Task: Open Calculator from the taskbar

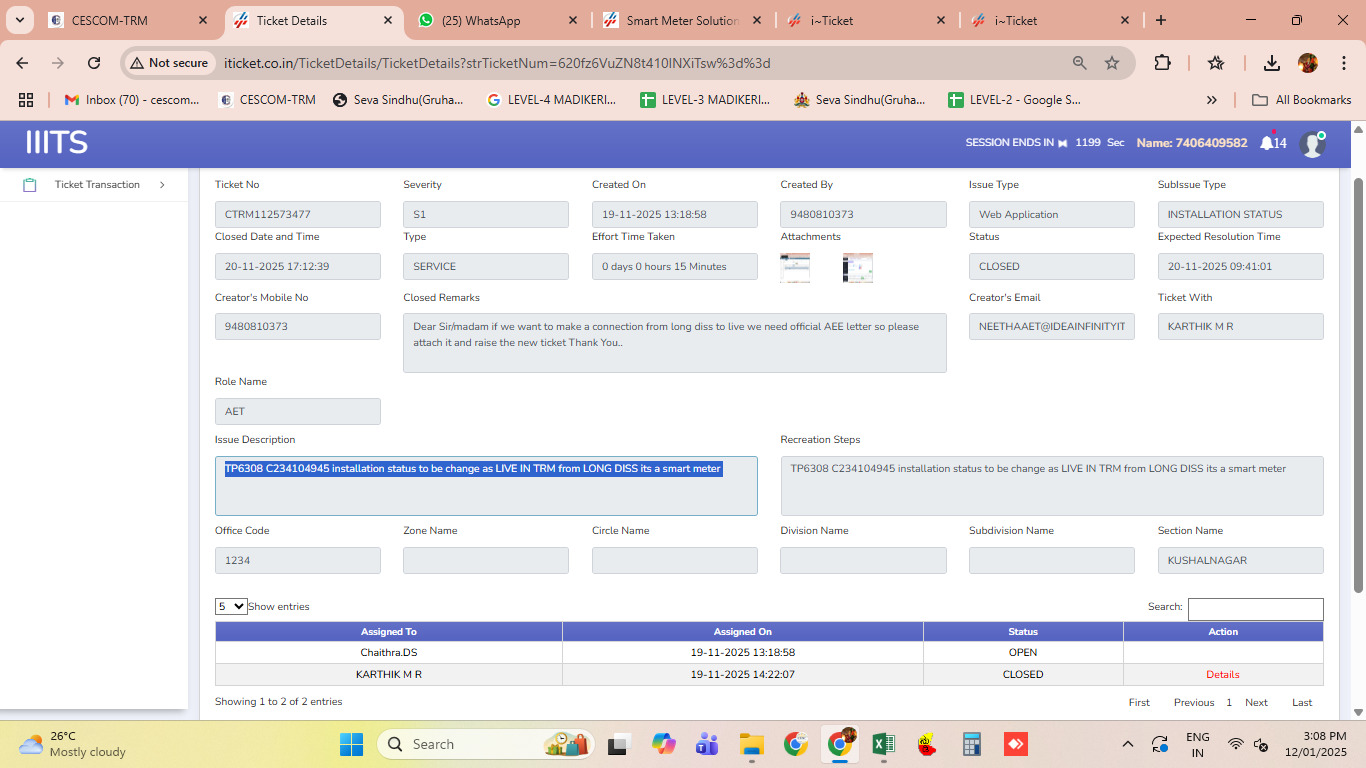Action: click(x=971, y=744)
